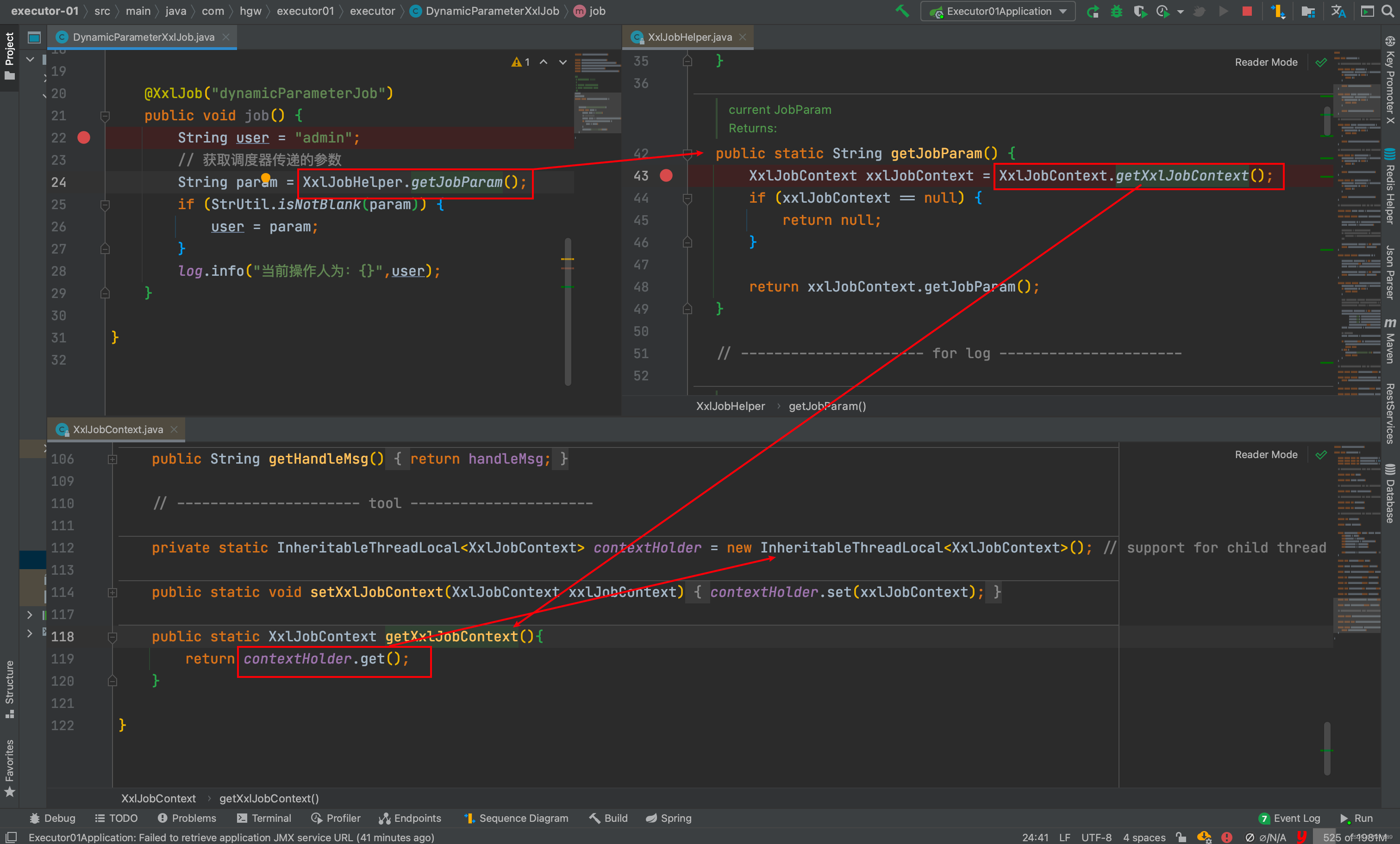
Task: Click the Profile run icon with clock
Action: [x=1162, y=12]
